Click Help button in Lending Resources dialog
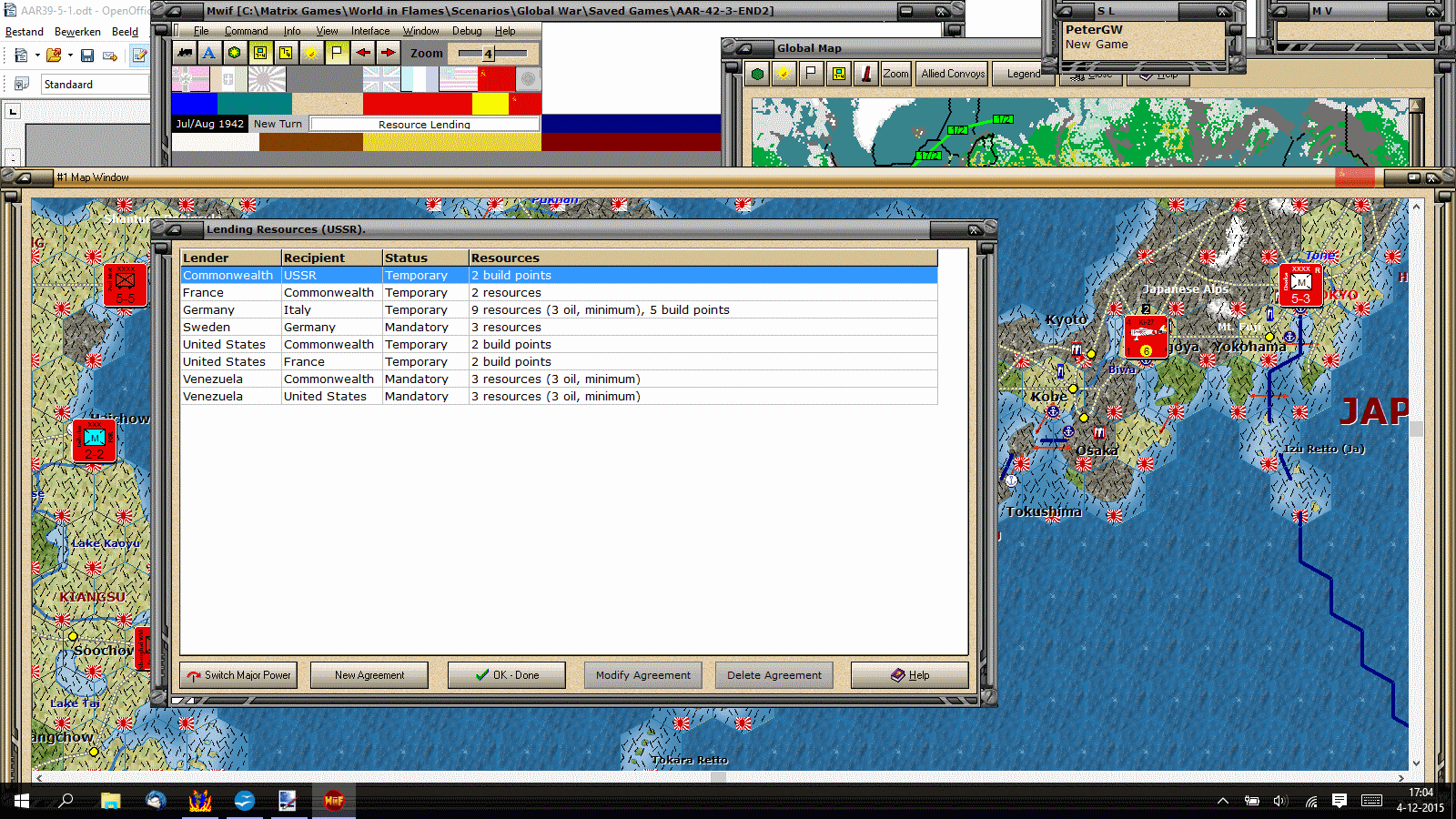The height and width of the screenshot is (819, 1456). (910, 675)
